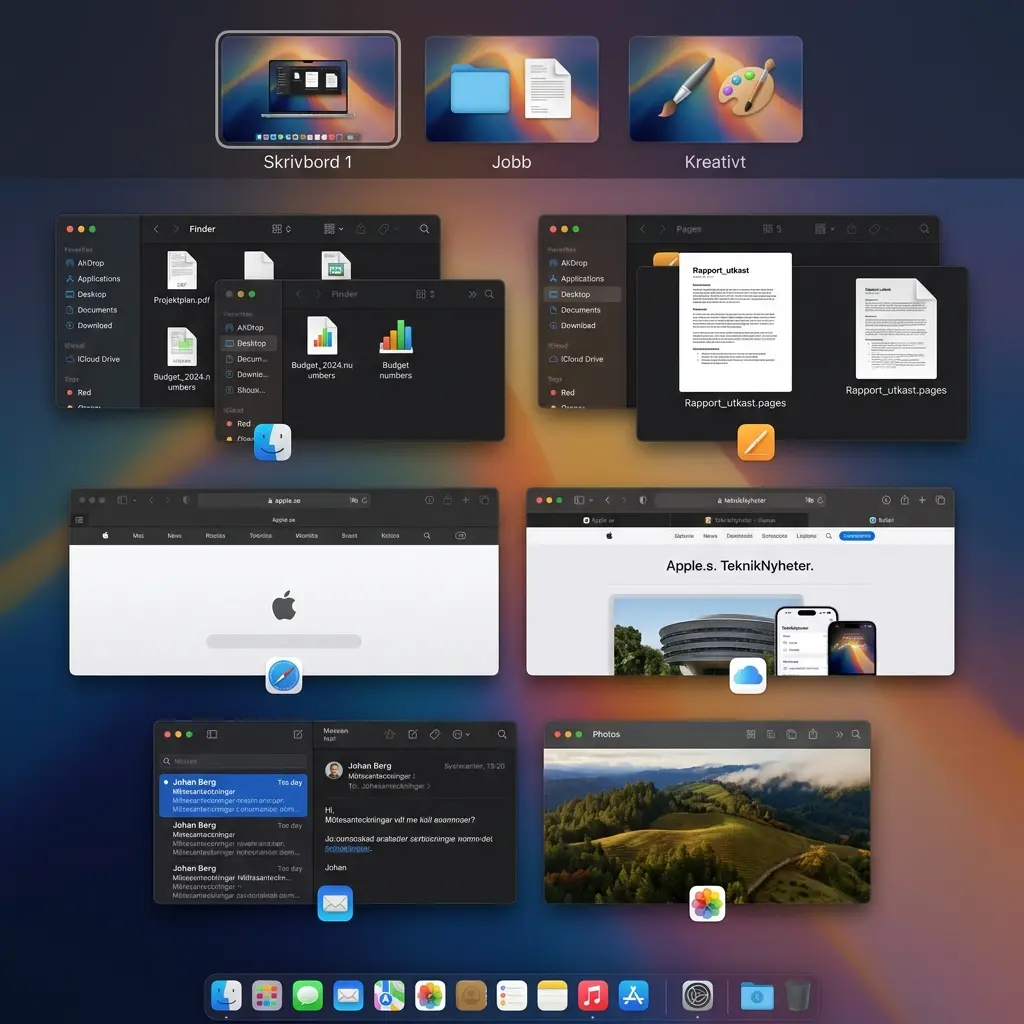Click the search icon in Projektplan.pdf Finder window
This screenshot has width=1024, height=1024.
click(424, 229)
